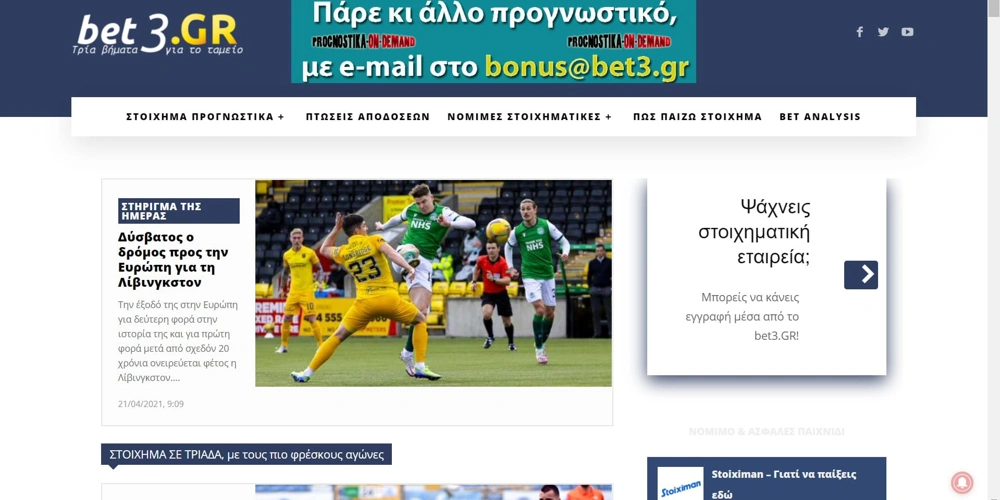Open the Stoiximan – Γιατί να παίξεις εδώ link

784,484
